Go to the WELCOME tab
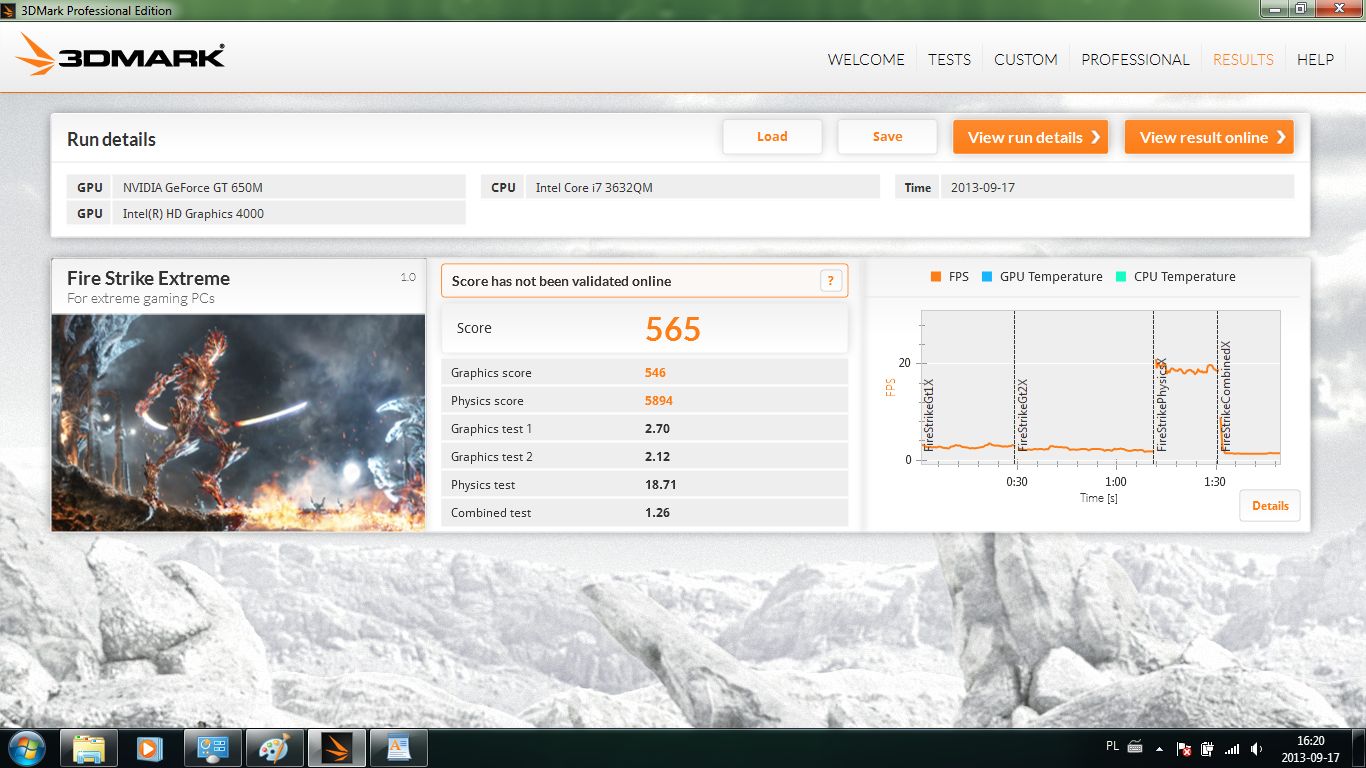Screen dimensions: 1366x768 click(866, 59)
